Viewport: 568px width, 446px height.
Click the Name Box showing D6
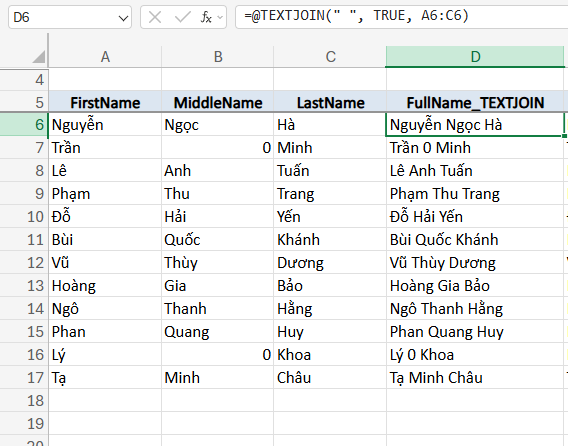coord(70,17)
